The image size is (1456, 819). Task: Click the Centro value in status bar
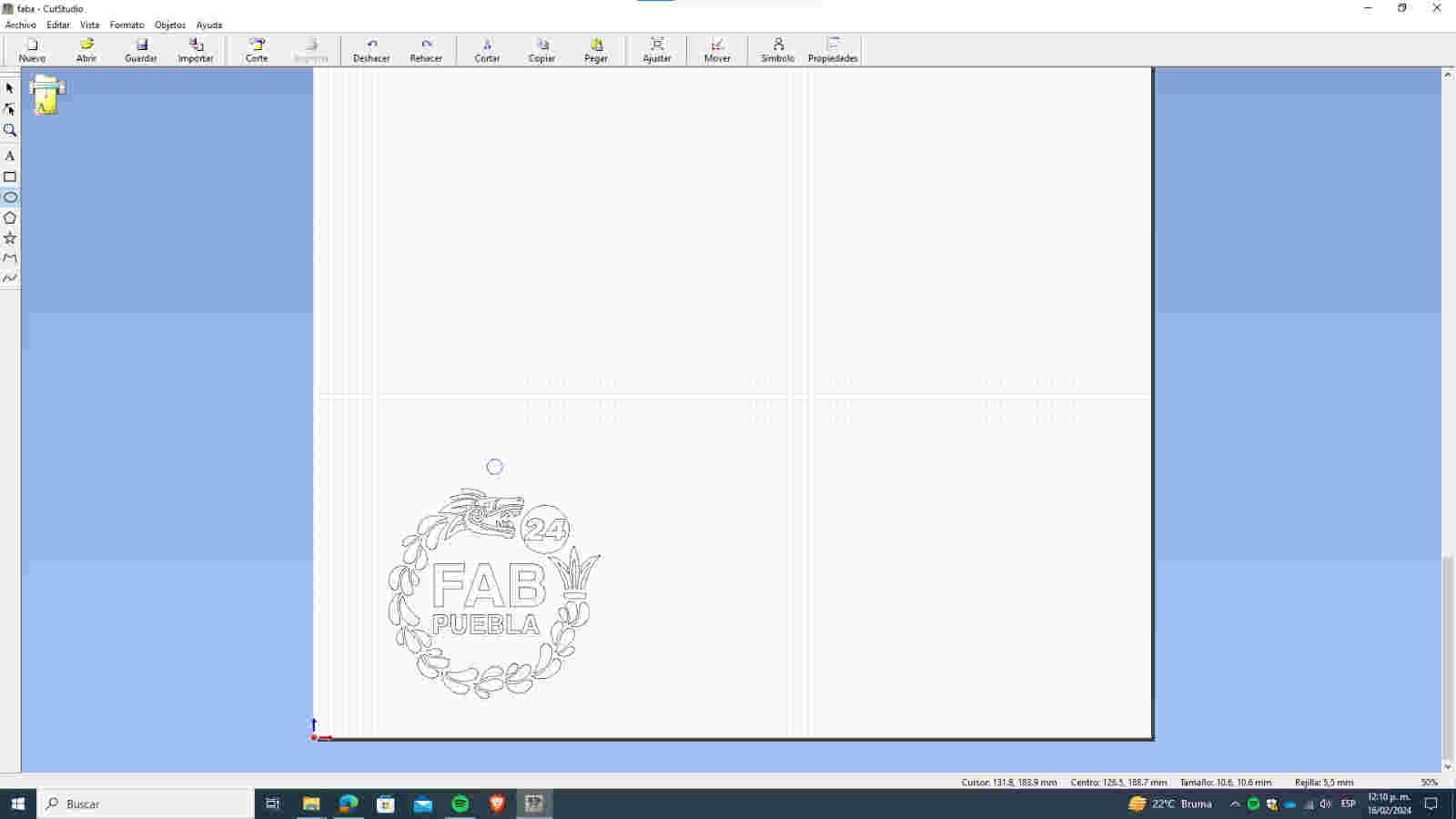[x=1118, y=783]
